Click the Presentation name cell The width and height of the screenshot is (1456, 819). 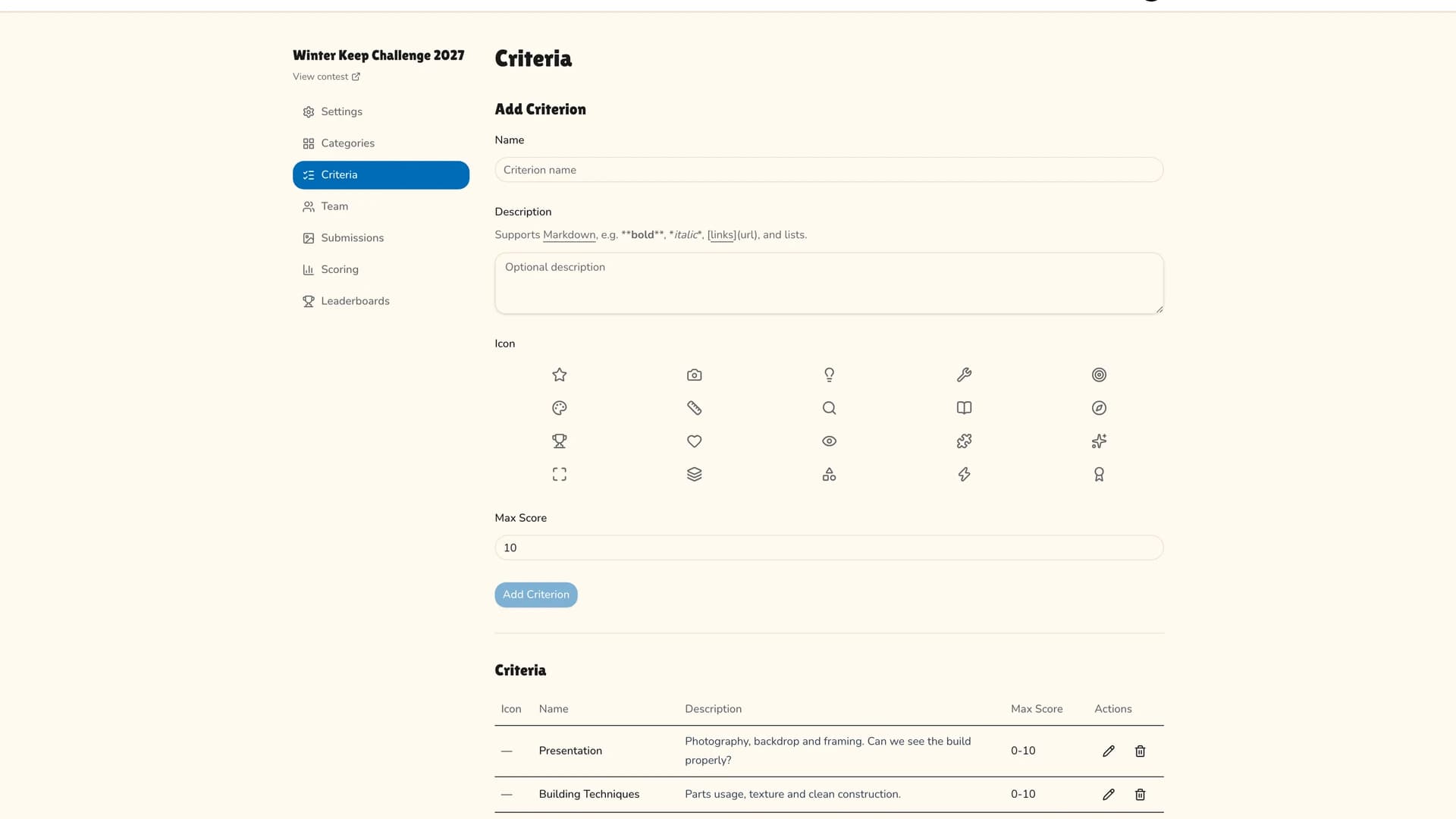pos(570,751)
